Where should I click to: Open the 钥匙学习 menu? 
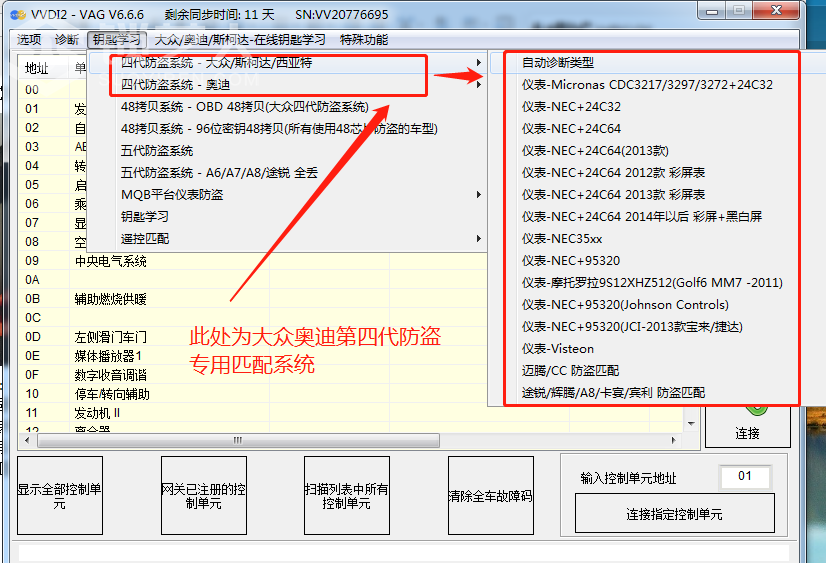[116, 39]
